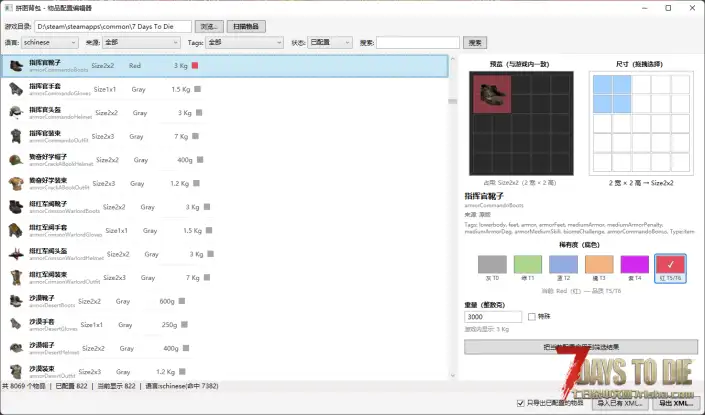Select the 勤奋好学装束 armorCrackABookOutfit shirt icon
Viewport: 705px width, 415px height.
click(x=16, y=183)
